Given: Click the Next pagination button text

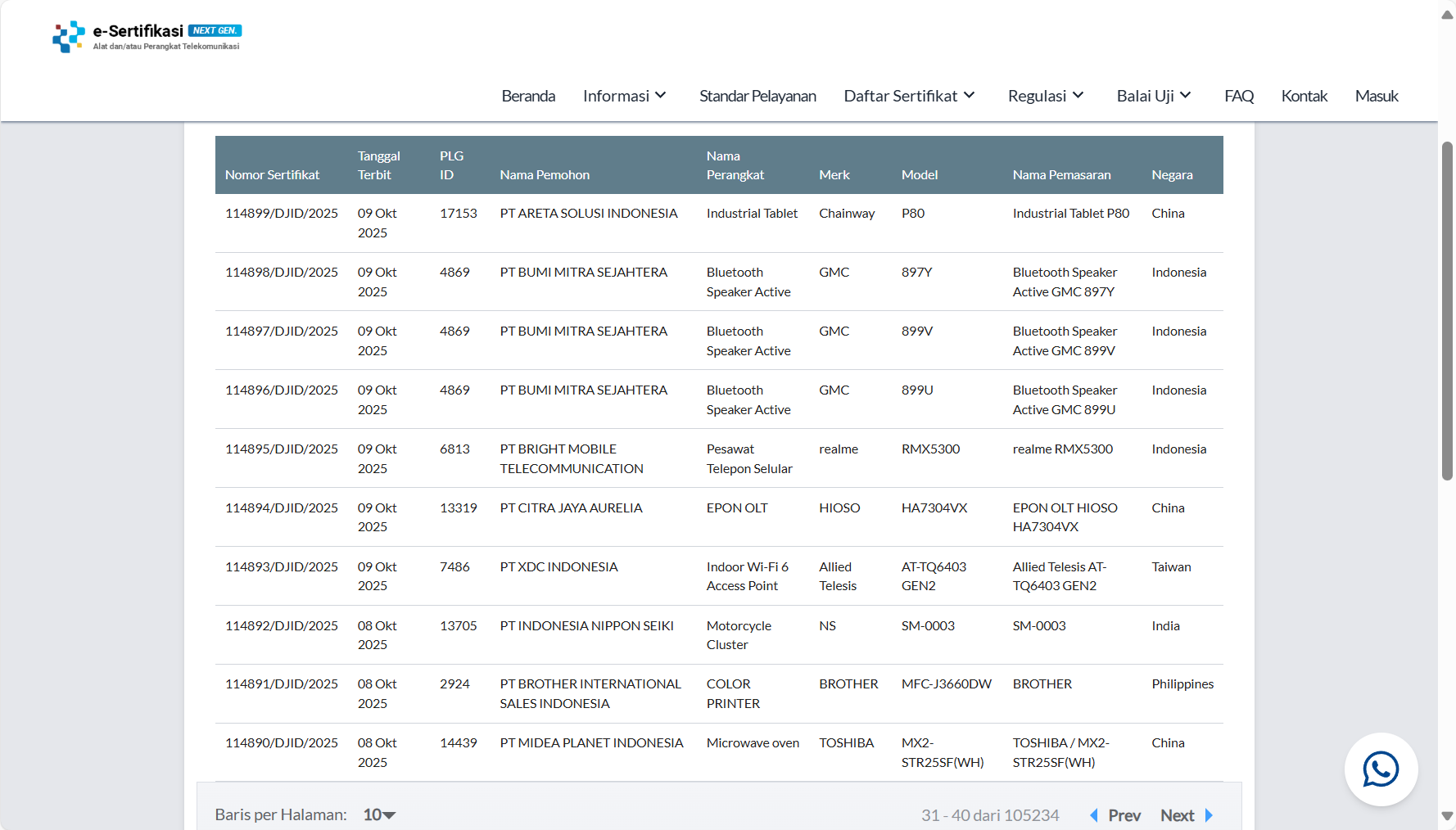Looking at the screenshot, I should pyautogui.click(x=1177, y=815).
